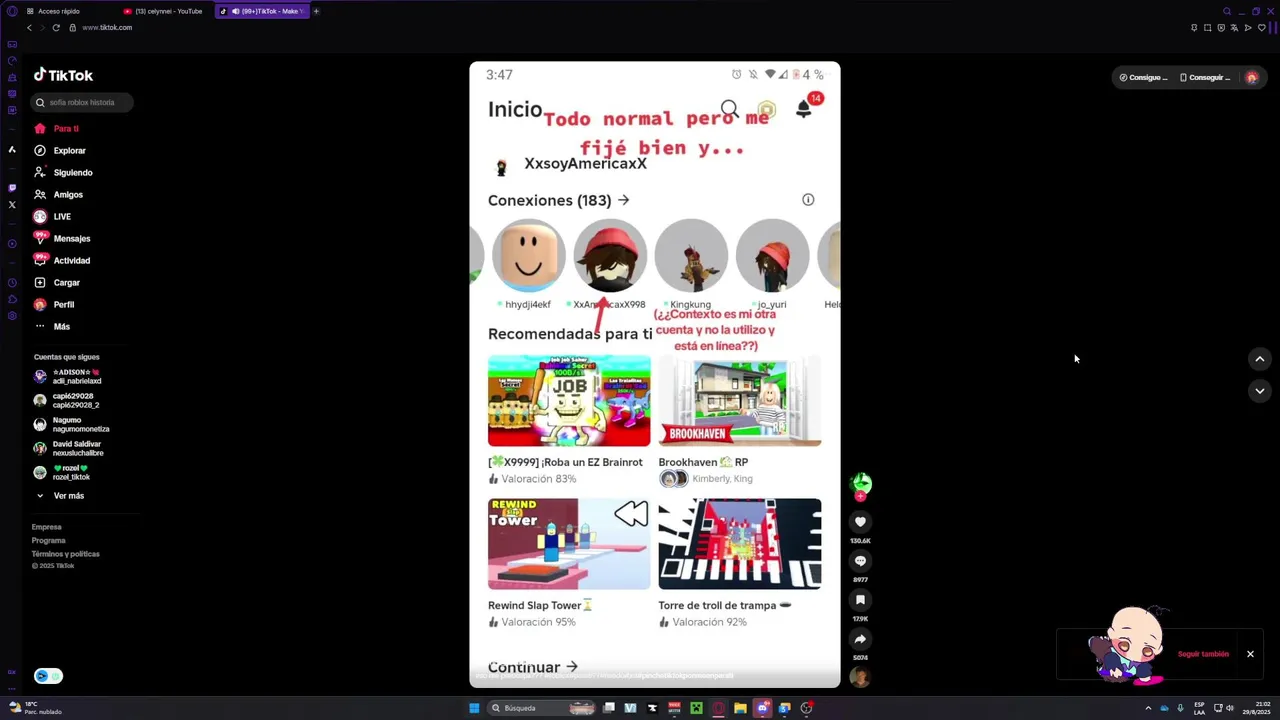Open the browser tab search magnifier

click(x=1227, y=11)
